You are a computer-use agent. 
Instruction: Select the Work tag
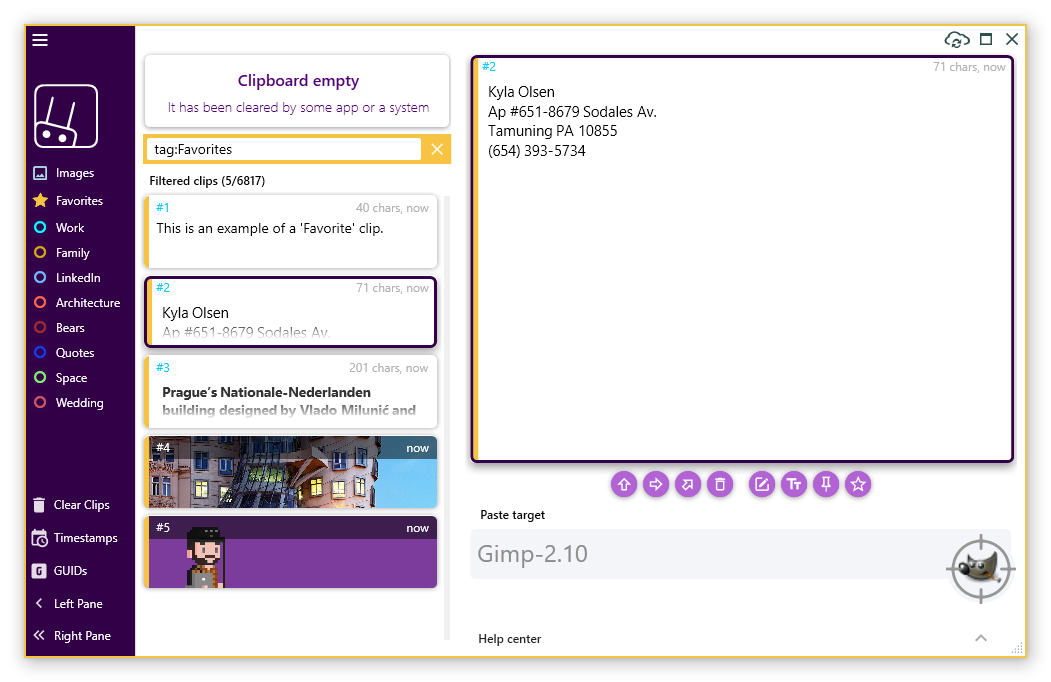pyautogui.click(x=59, y=227)
